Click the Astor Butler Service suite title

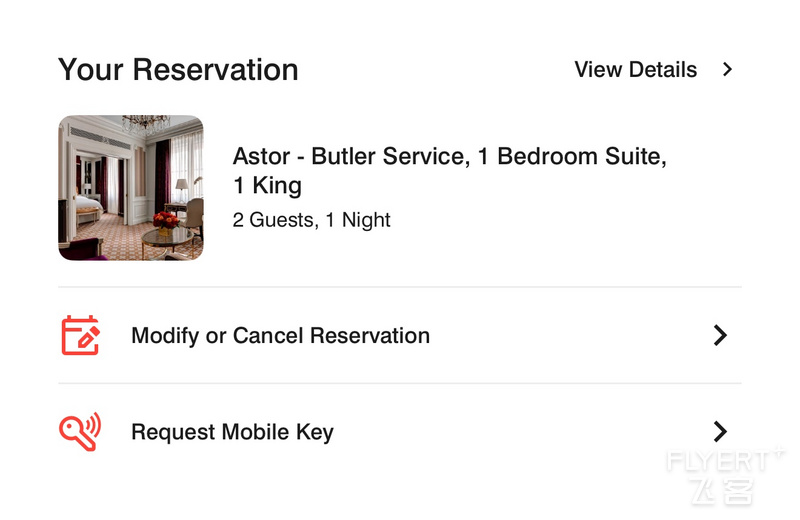449,170
